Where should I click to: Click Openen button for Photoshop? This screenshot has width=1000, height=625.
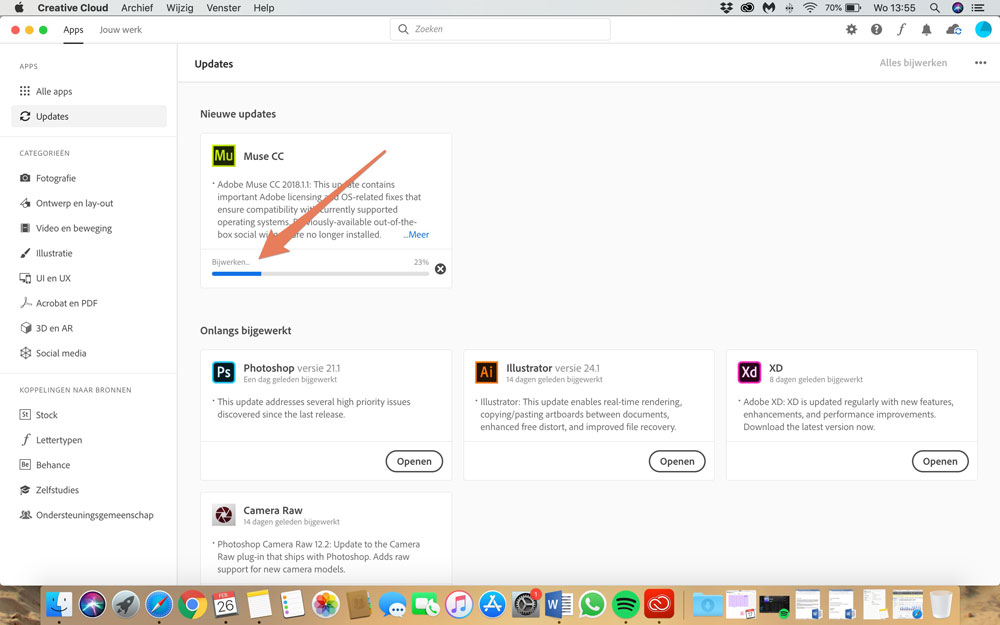414,461
